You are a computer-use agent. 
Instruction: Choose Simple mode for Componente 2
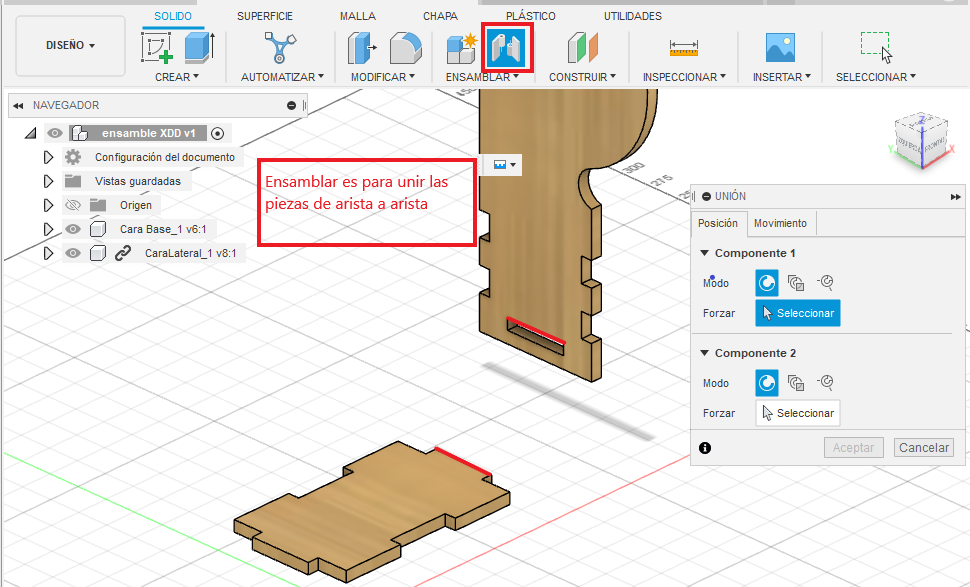766,383
